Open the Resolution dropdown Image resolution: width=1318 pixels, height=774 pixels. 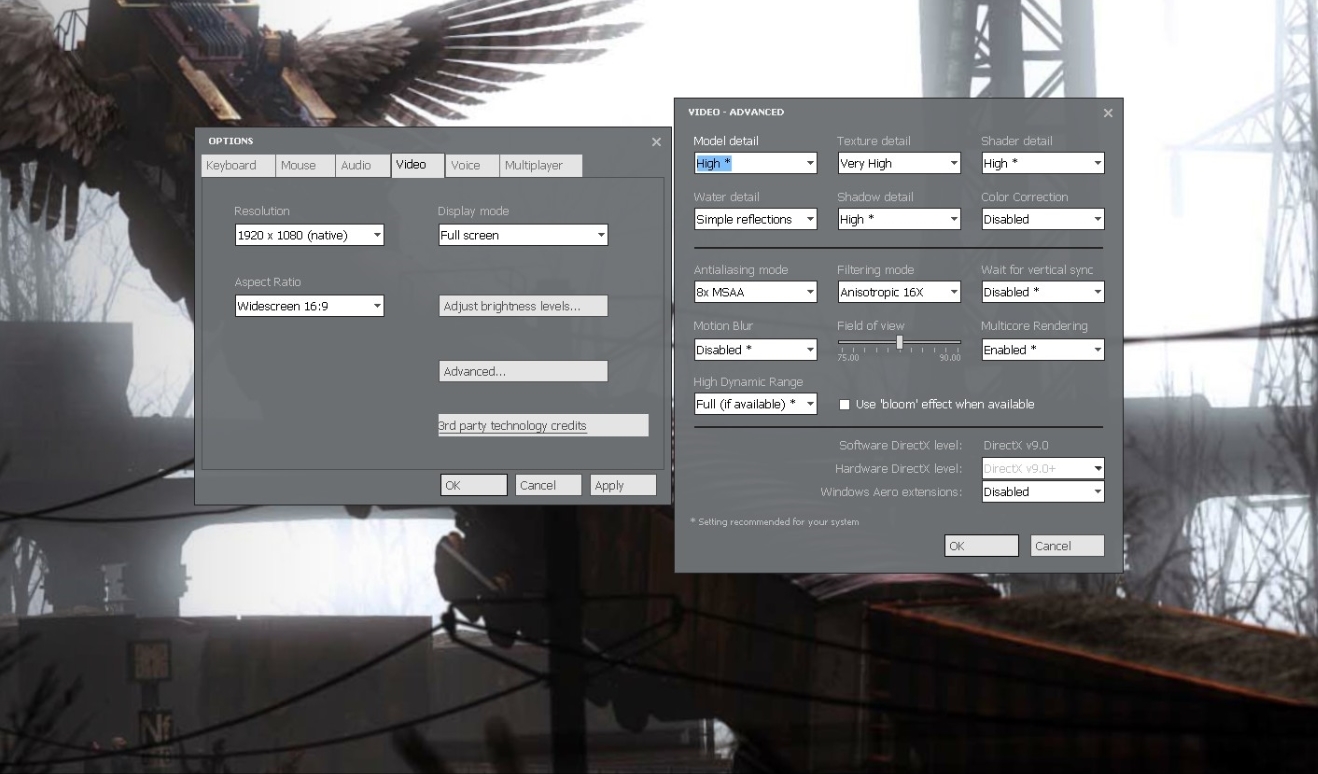(x=309, y=236)
